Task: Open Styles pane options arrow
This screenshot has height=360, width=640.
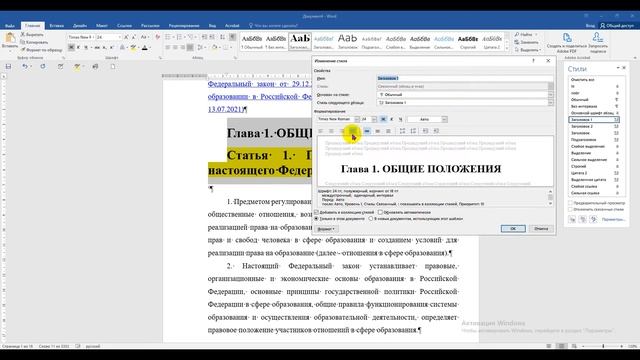Action: 618,68
